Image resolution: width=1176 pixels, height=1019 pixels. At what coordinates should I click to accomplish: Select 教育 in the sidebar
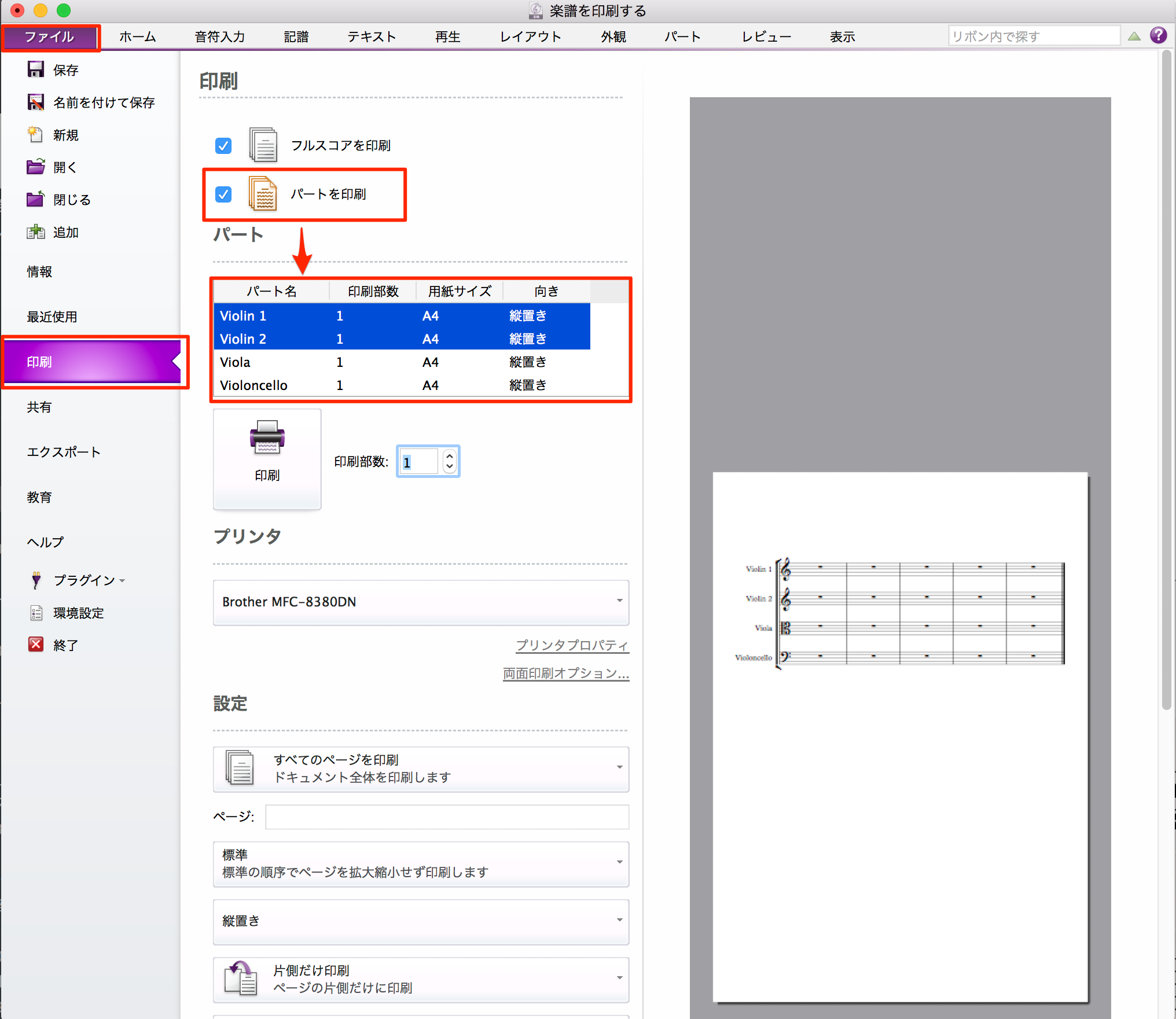39,497
